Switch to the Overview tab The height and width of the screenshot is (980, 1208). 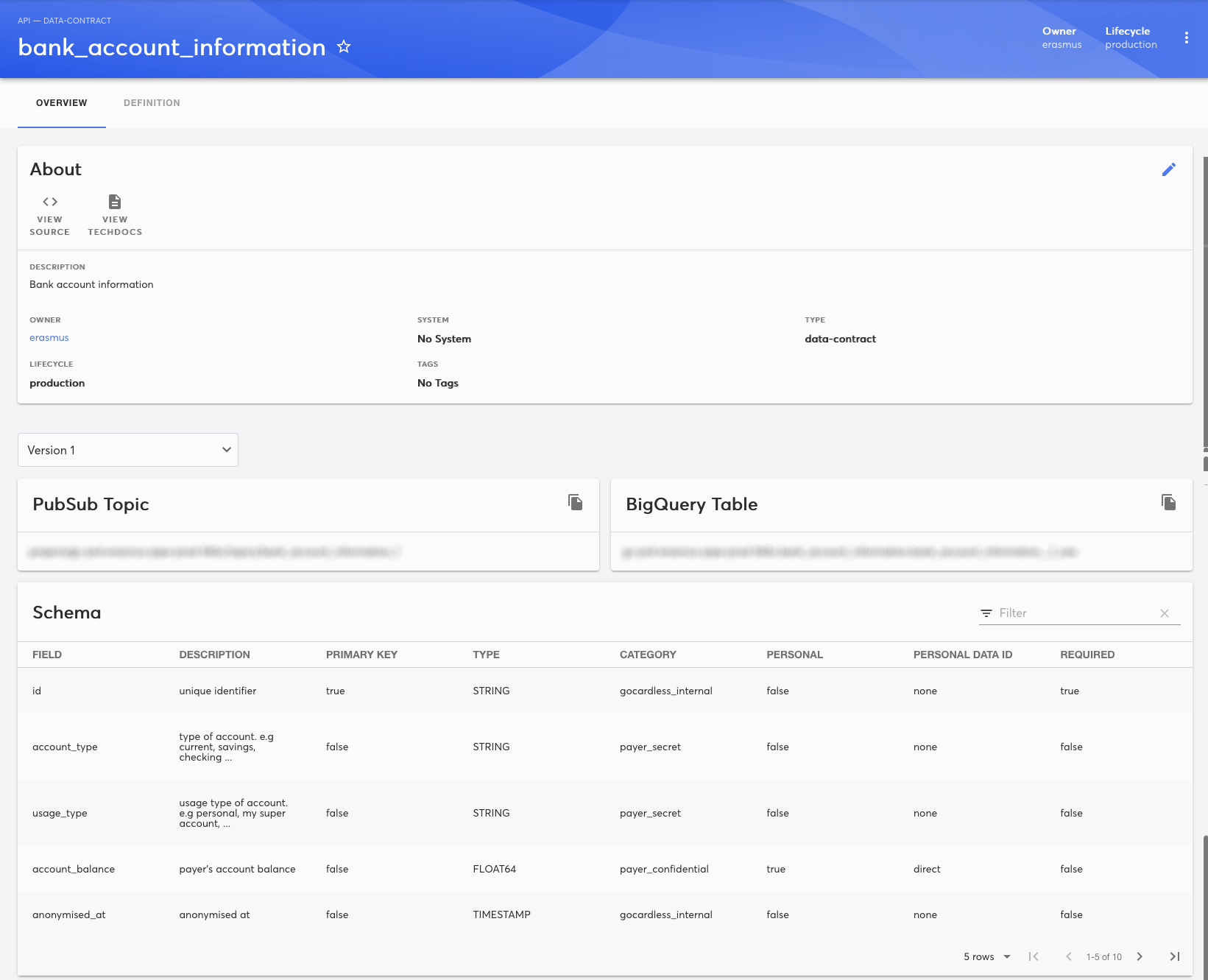point(62,103)
